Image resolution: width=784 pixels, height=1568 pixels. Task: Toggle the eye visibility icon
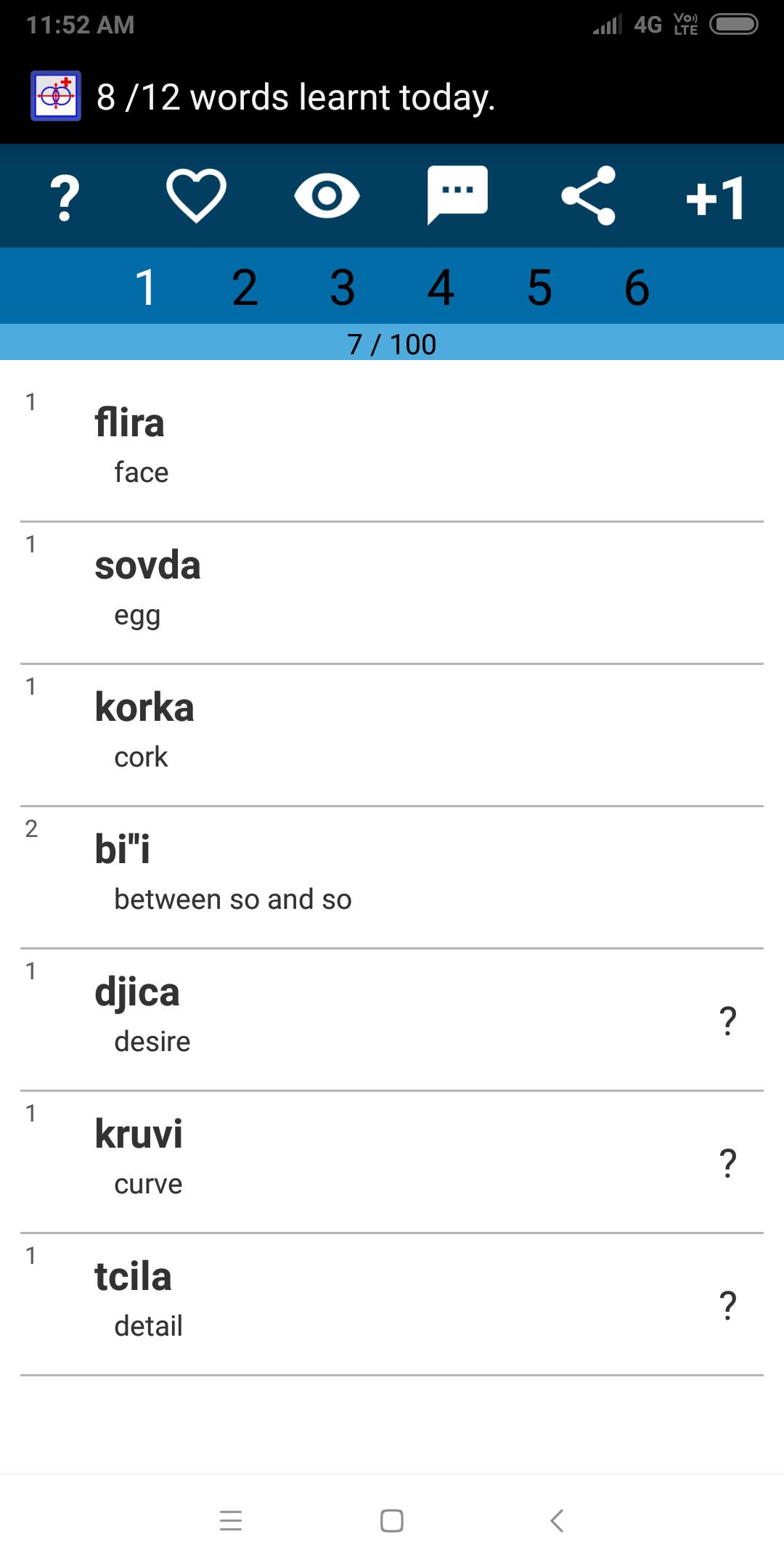pyautogui.click(x=327, y=195)
